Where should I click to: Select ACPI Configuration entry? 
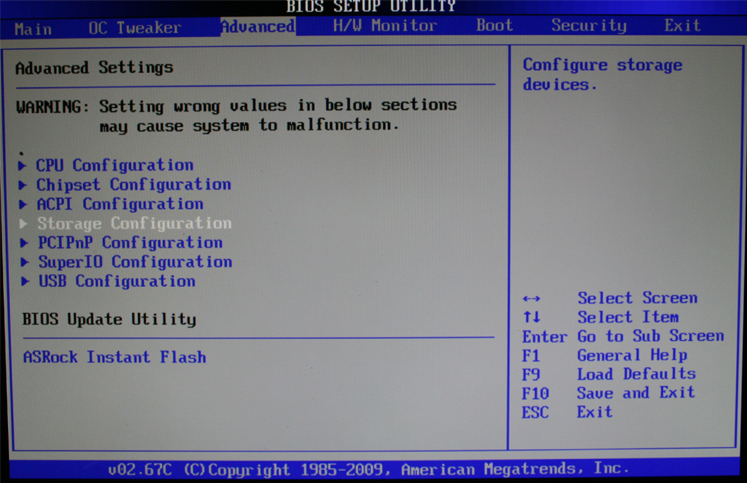[120, 204]
